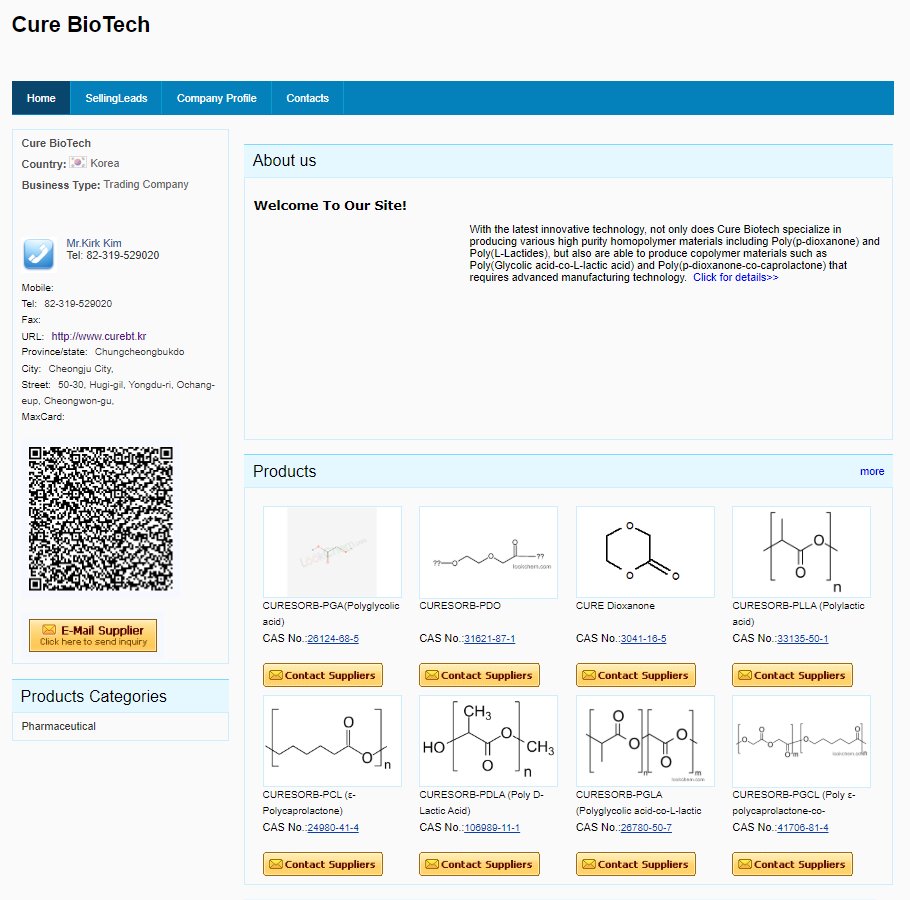Open CURESORB-PGLA structure thumbnail
The image size is (910, 900).
tap(645, 741)
